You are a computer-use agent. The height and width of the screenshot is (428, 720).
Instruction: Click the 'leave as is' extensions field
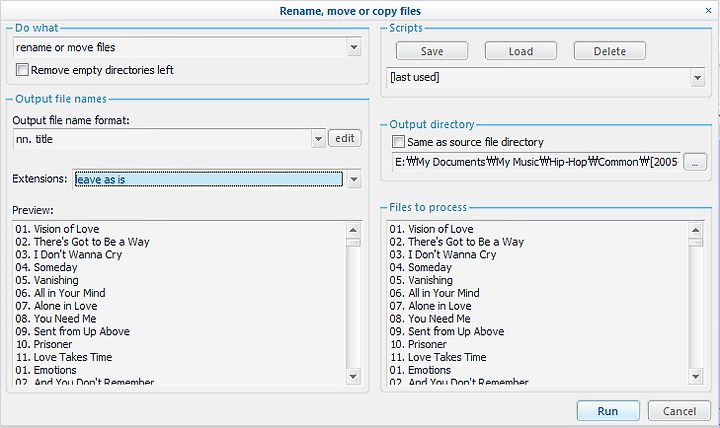(208, 179)
